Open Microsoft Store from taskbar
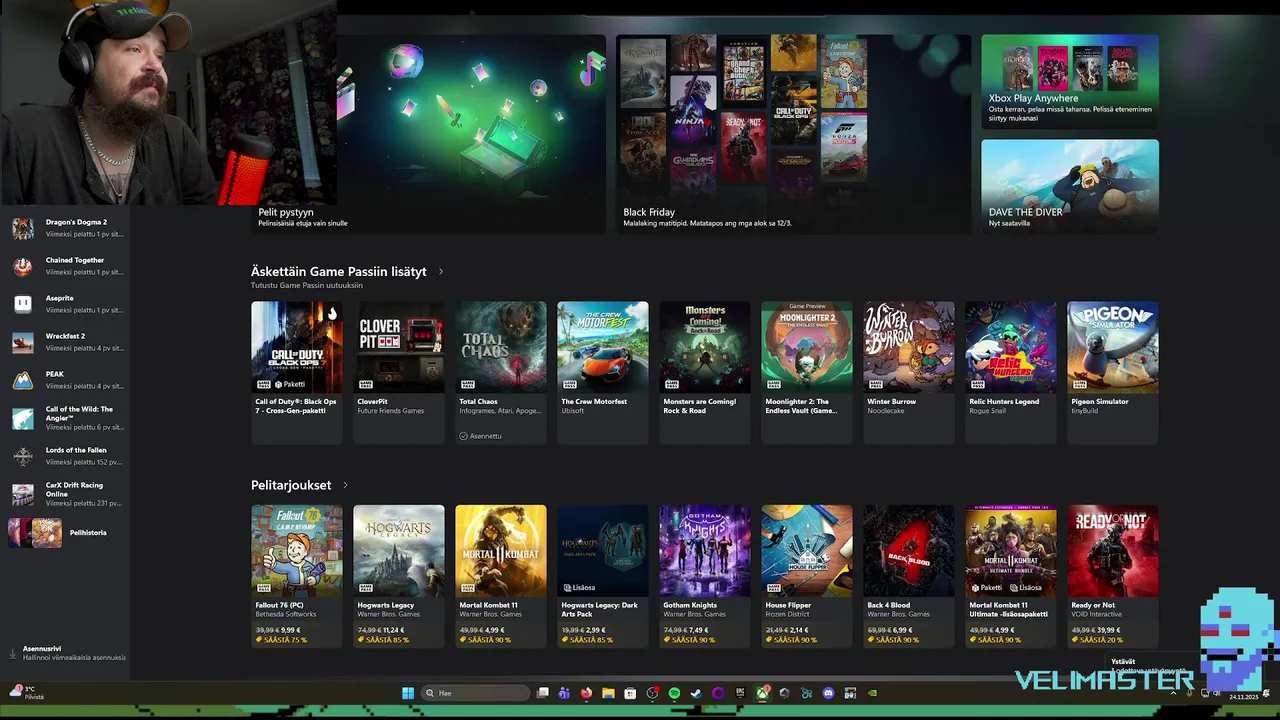 [630, 693]
